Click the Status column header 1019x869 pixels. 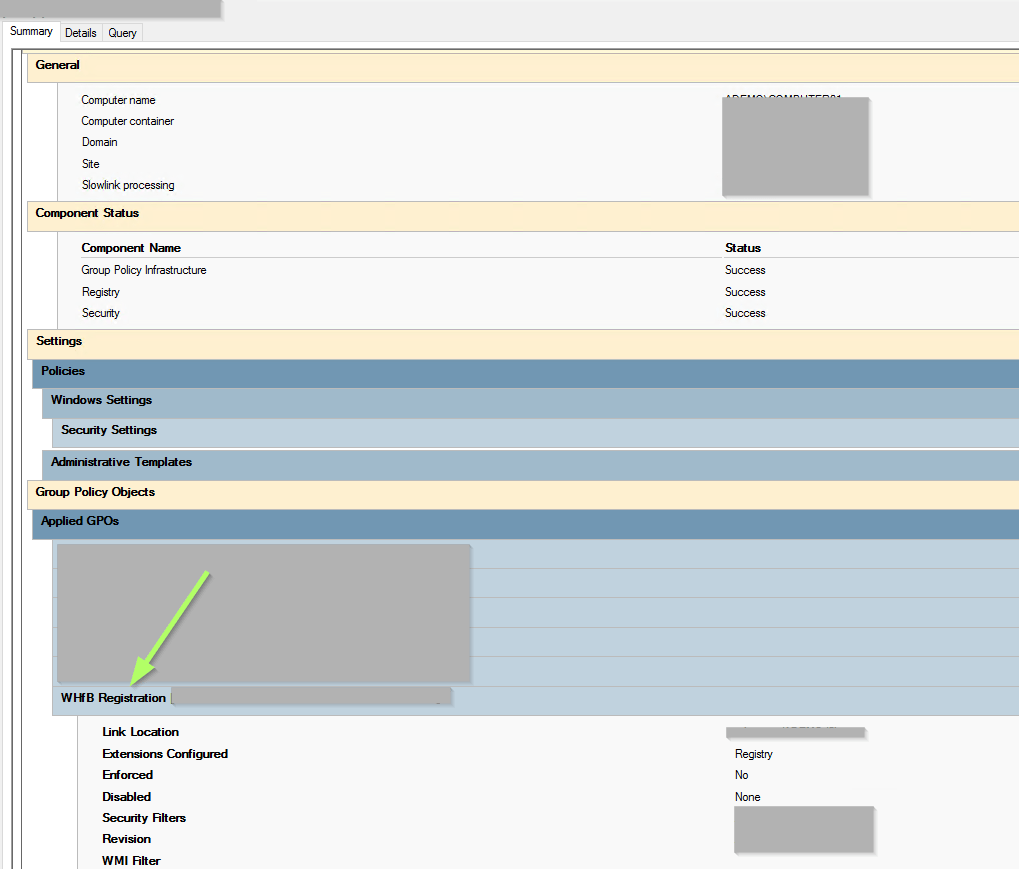pos(743,248)
